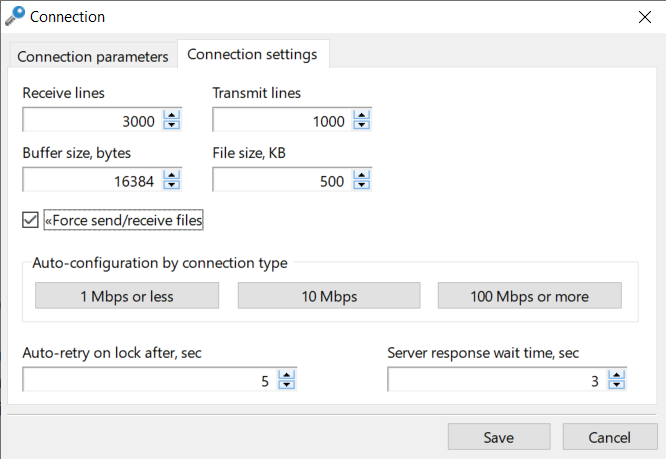Increase File size KB up arrow
The height and width of the screenshot is (459, 666).
point(361,175)
